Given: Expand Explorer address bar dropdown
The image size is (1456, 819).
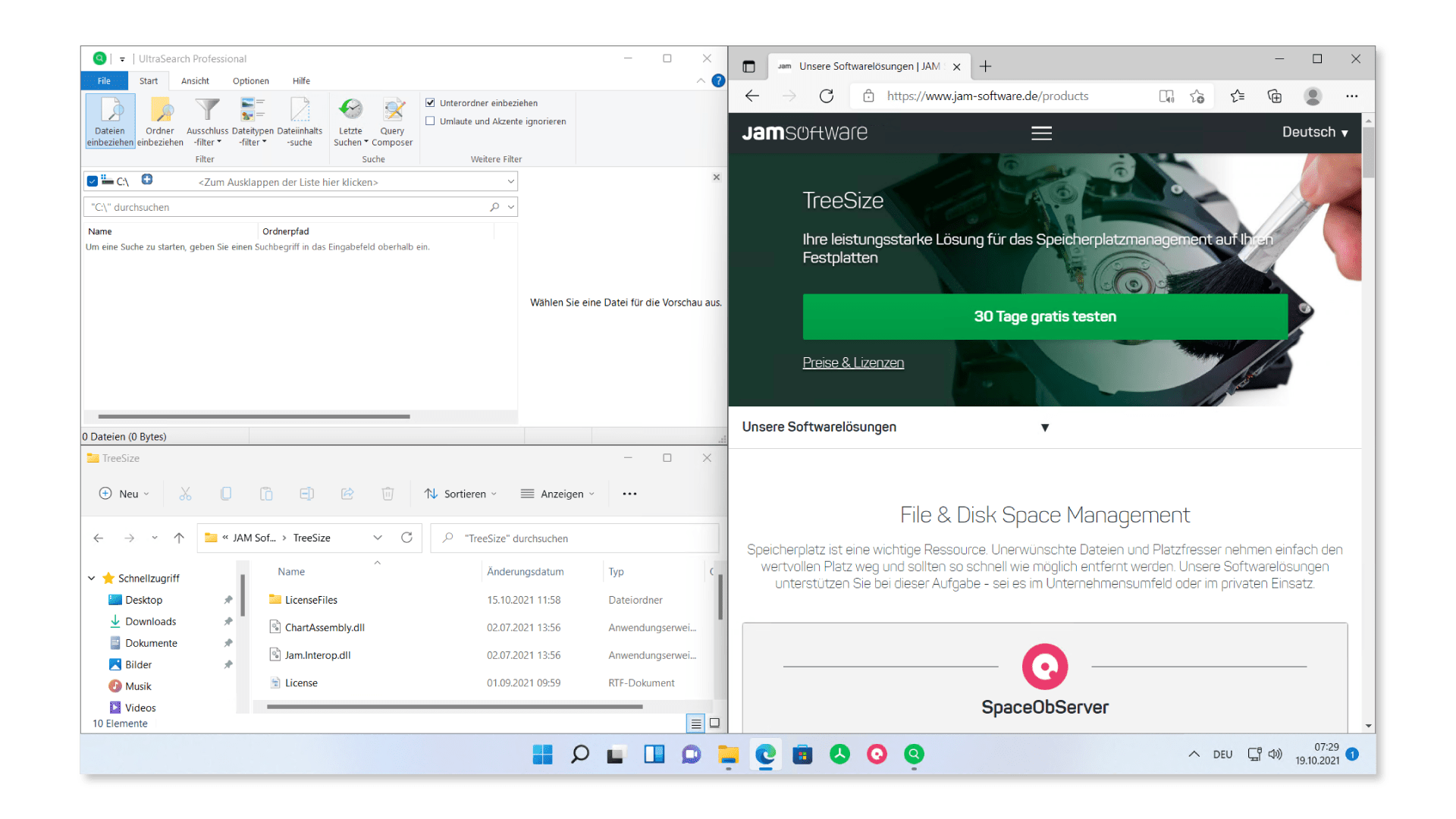Looking at the screenshot, I should pos(378,538).
